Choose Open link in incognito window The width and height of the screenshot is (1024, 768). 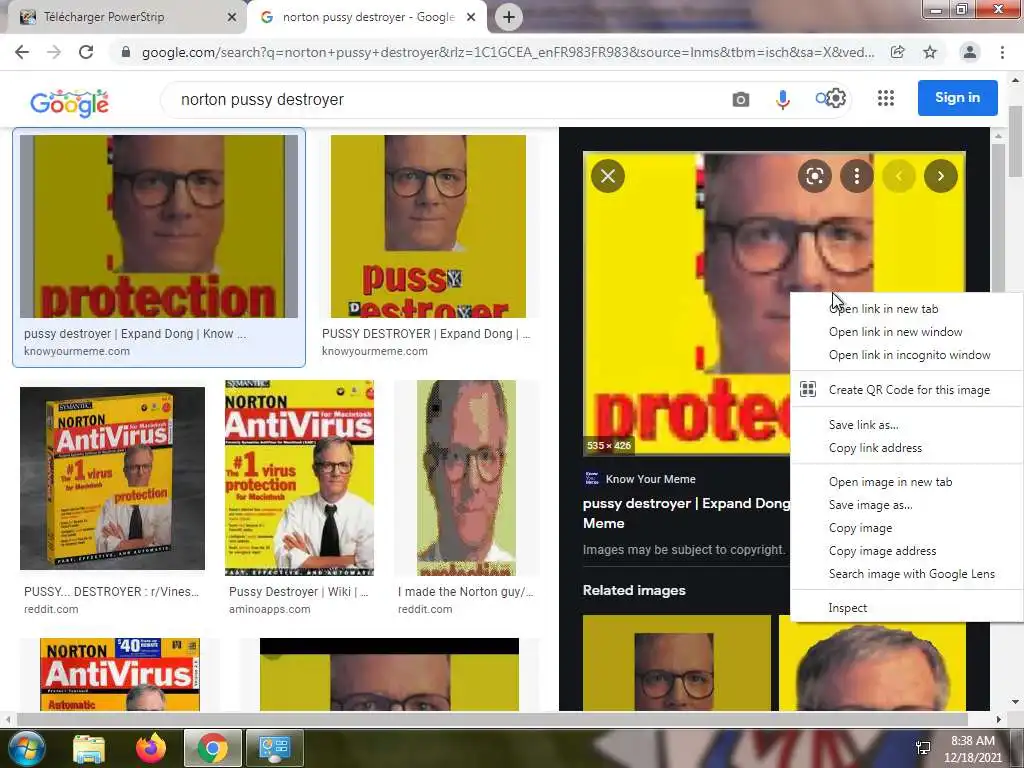pyautogui.click(x=909, y=355)
